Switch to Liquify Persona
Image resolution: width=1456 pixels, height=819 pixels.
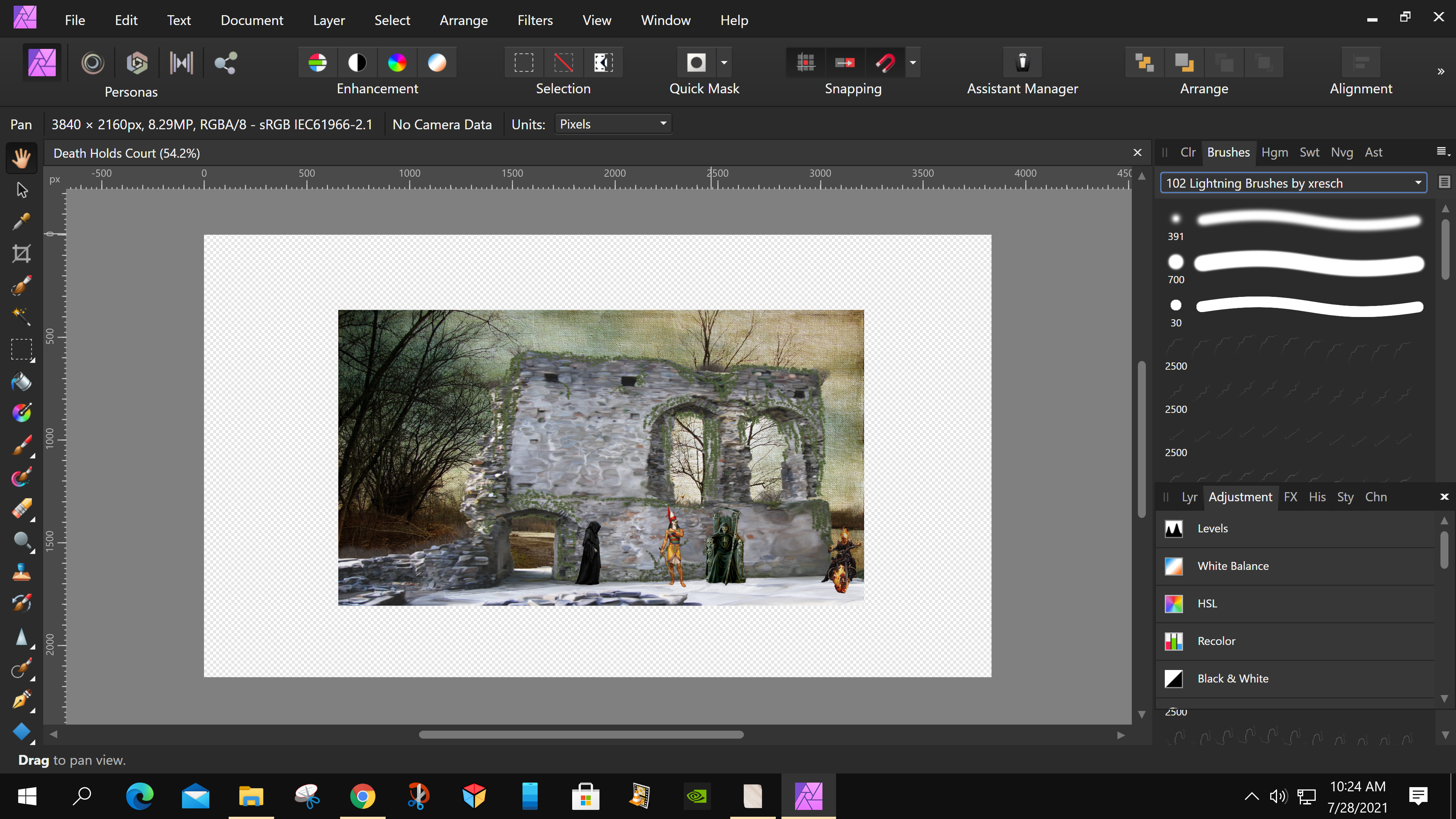click(93, 62)
